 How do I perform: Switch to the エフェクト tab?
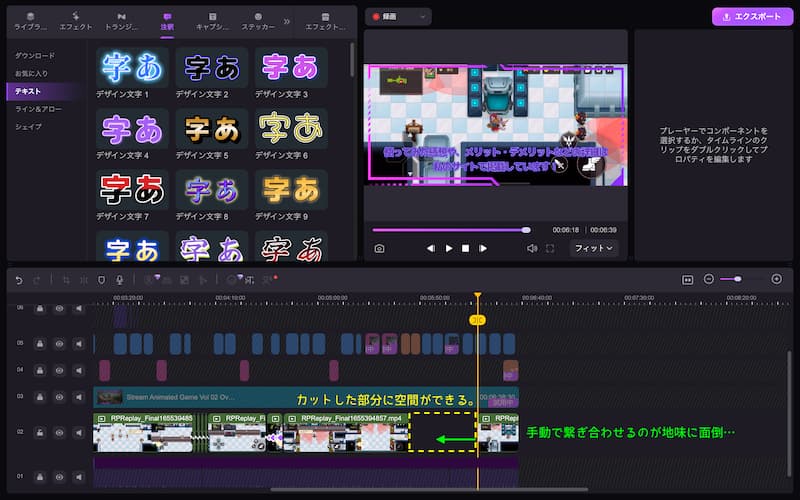[76, 21]
